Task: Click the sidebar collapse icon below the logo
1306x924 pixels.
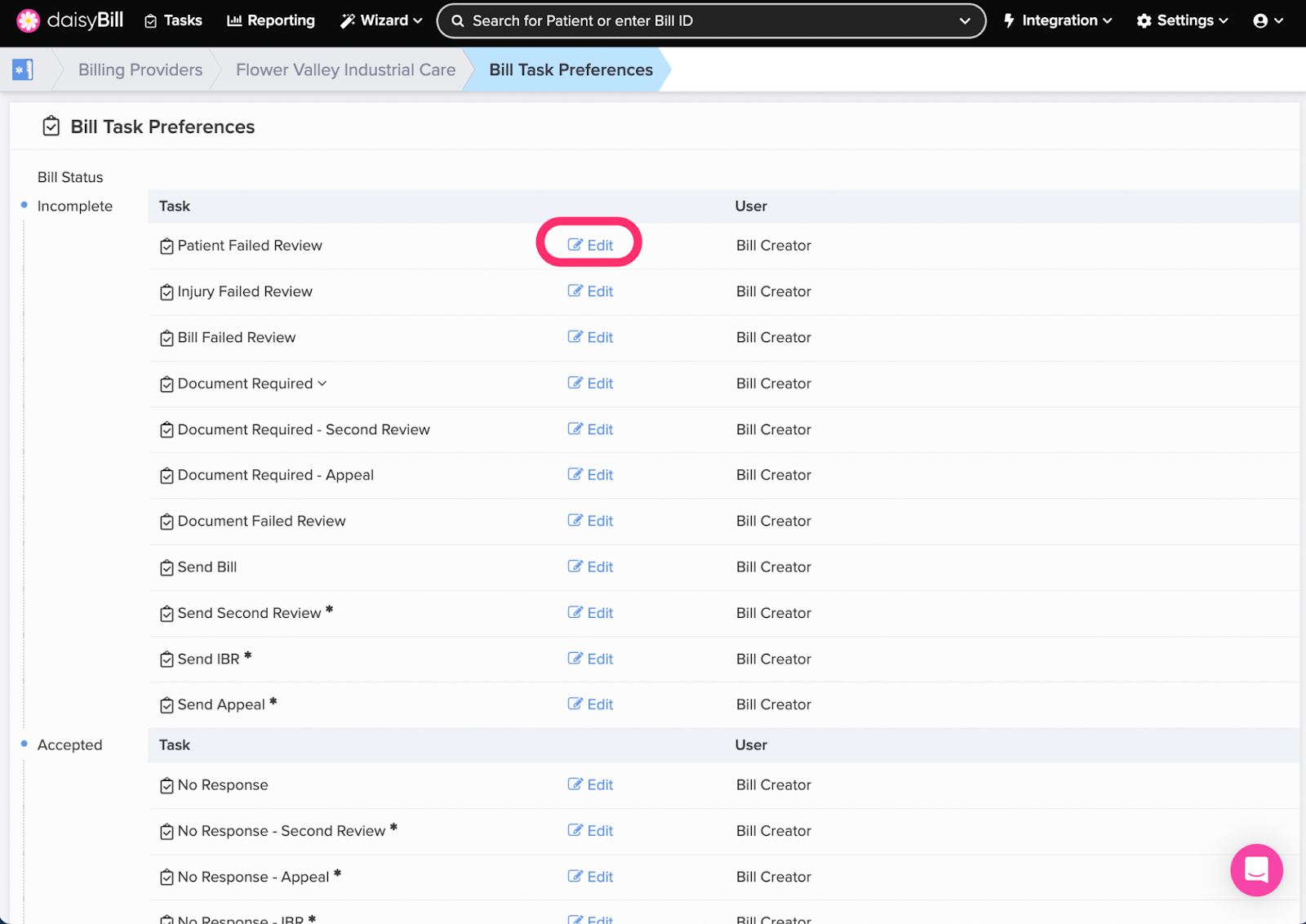Action: 22,69
